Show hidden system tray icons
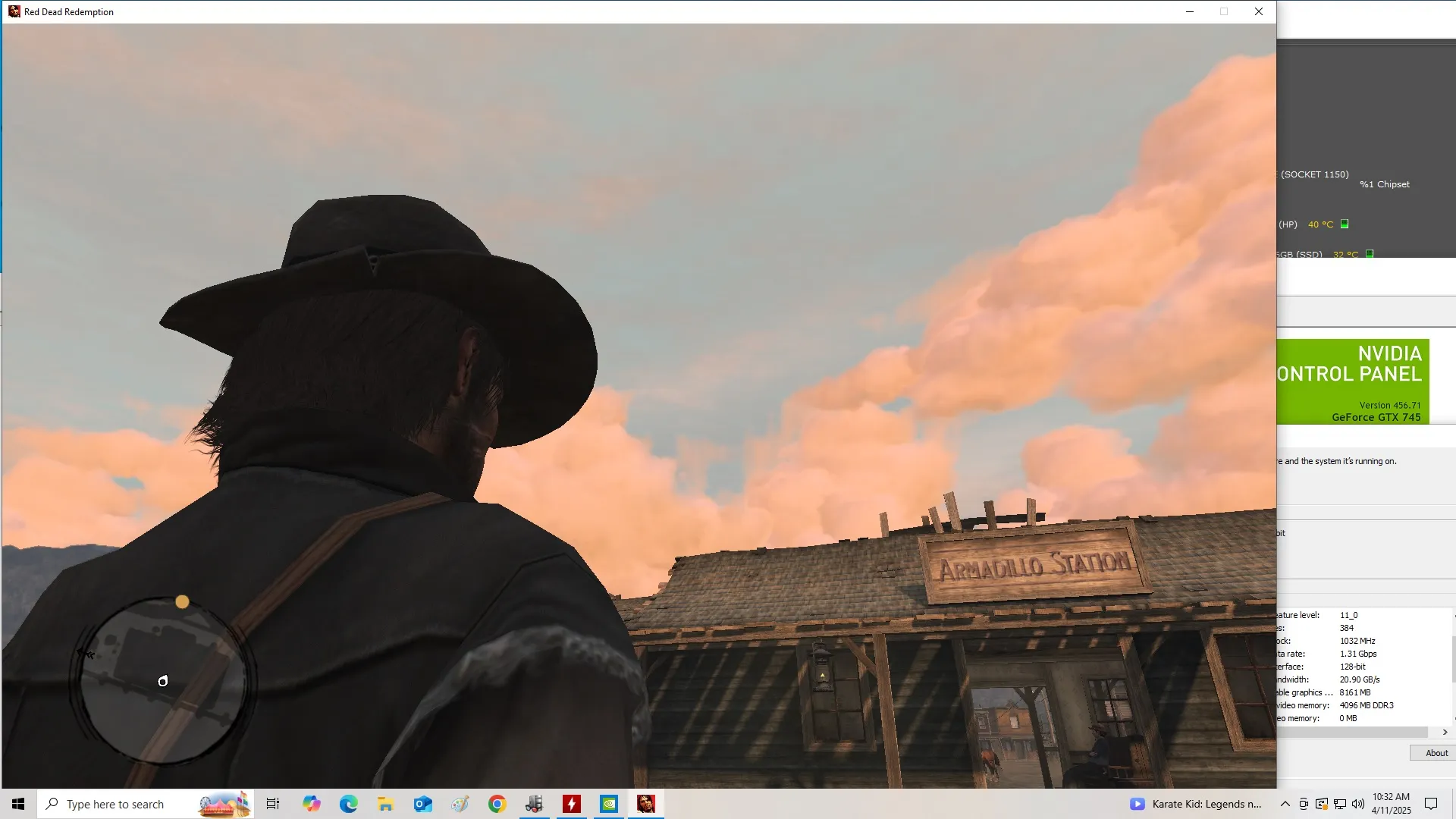 click(1285, 804)
